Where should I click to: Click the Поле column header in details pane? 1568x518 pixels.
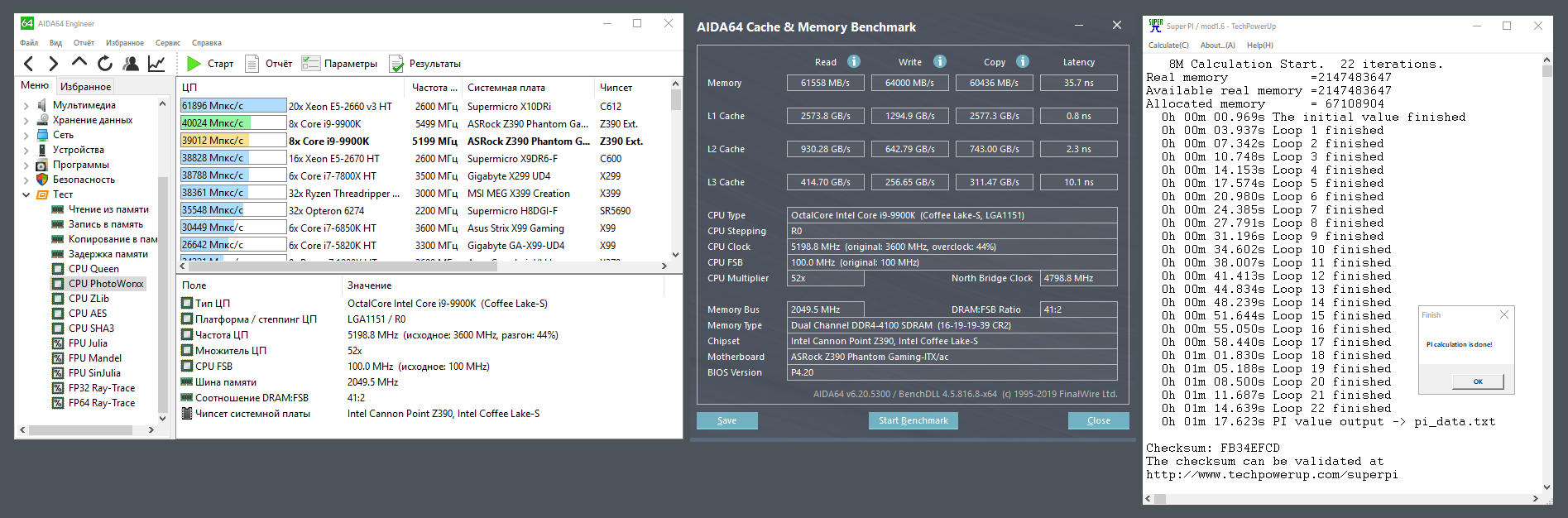259,285
